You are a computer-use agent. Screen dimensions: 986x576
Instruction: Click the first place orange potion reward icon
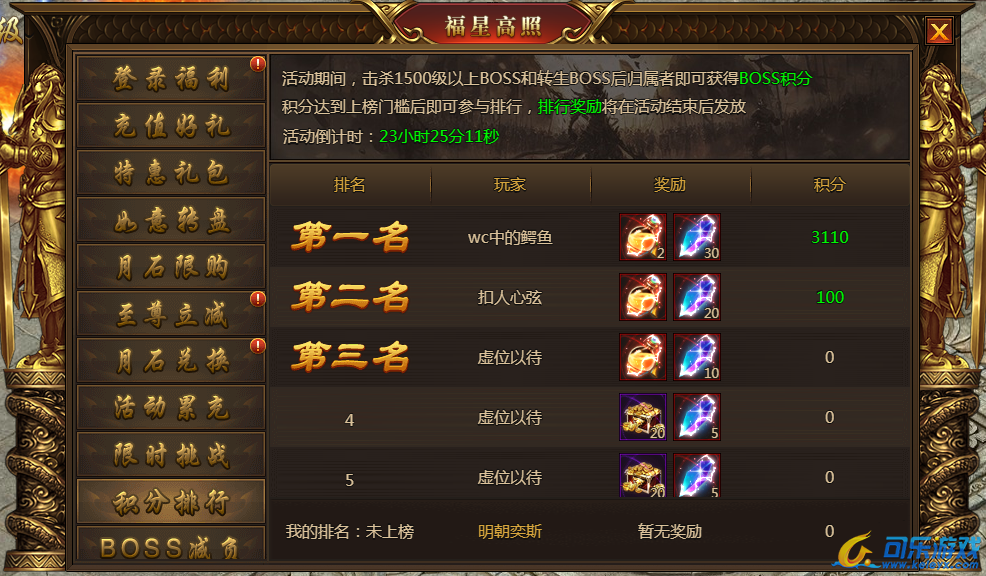click(643, 237)
